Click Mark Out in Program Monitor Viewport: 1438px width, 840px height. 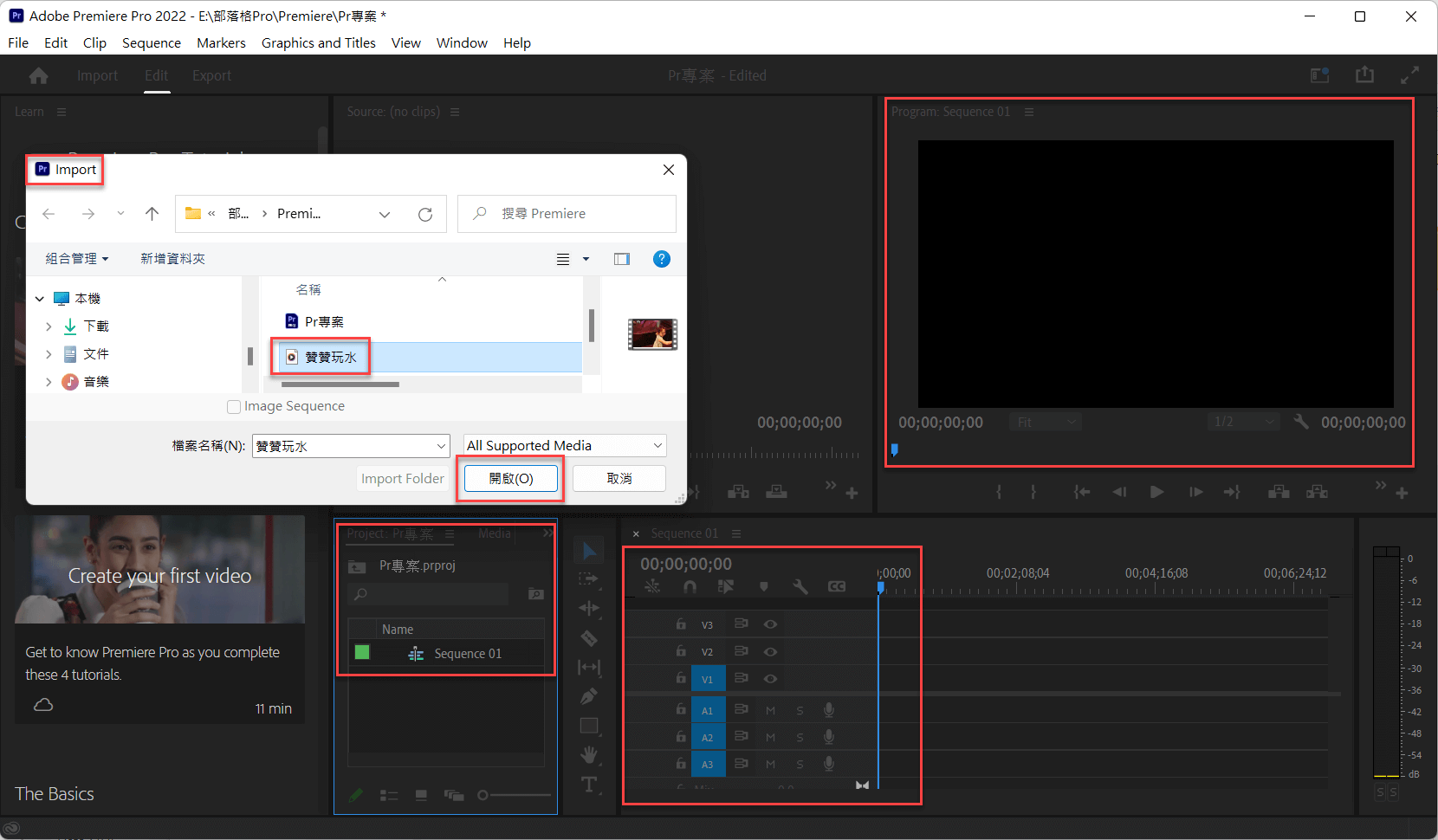(1033, 492)
